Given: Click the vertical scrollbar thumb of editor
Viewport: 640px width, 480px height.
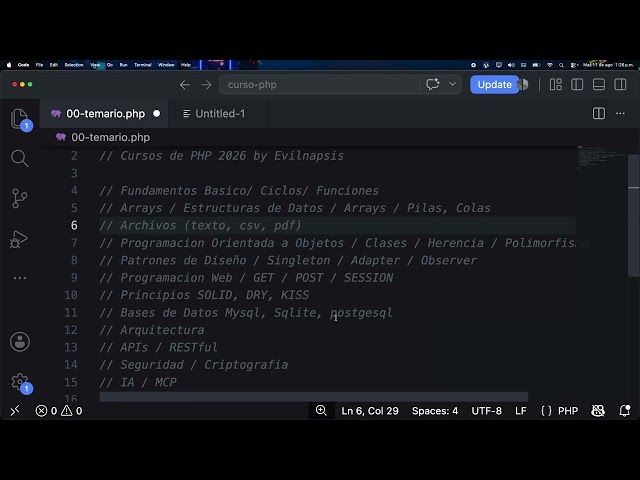Looking at the screenshot, I should 634,216.
